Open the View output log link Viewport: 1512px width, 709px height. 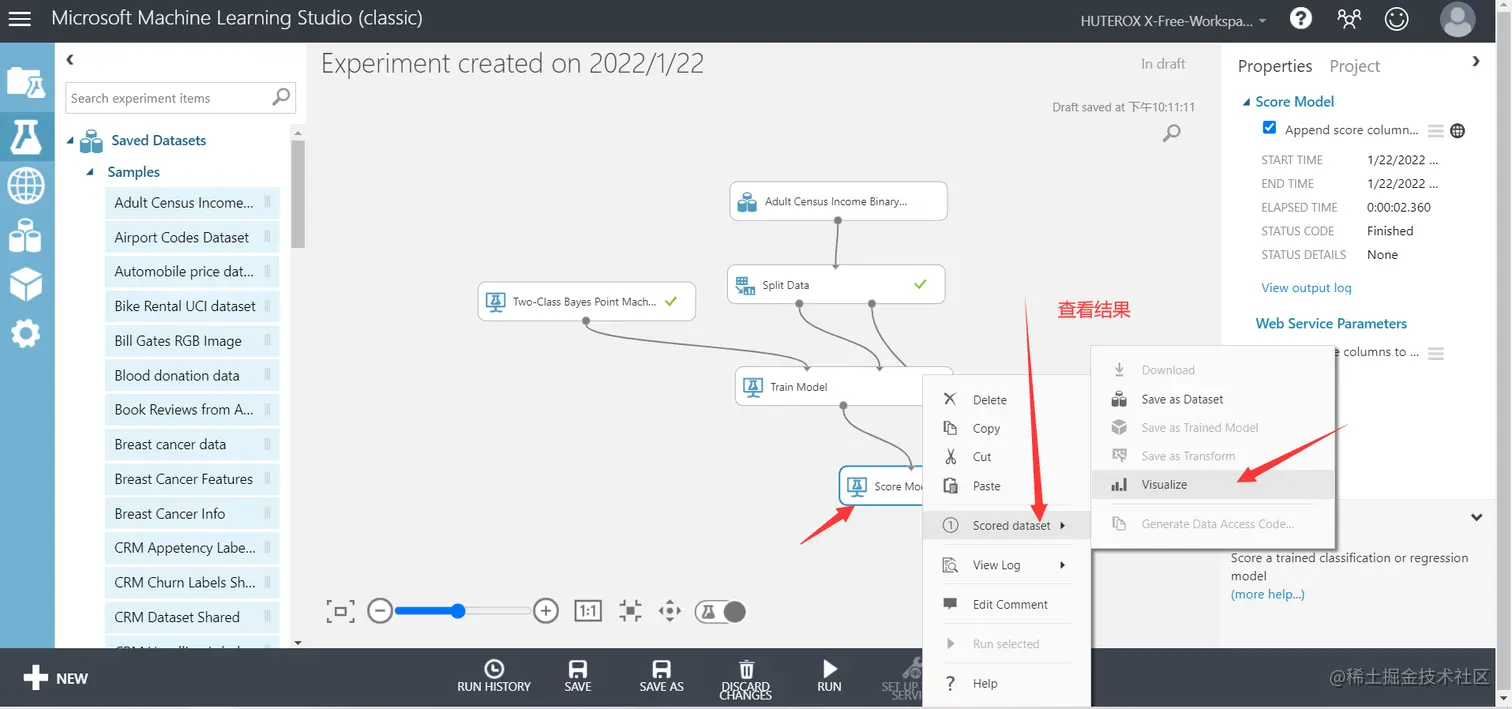(1306, 288)
